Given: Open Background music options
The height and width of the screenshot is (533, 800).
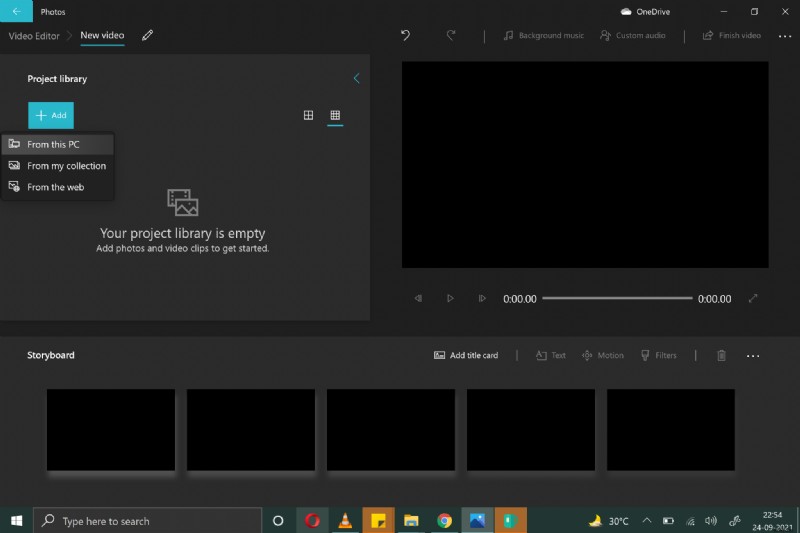Looking at the screenshot, I should (544, 35).
